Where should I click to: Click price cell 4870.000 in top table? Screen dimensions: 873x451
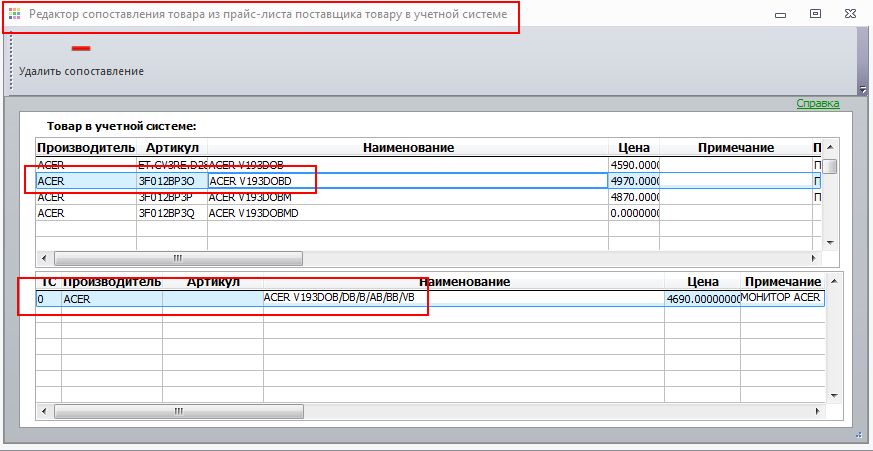[x=634, y=197]
